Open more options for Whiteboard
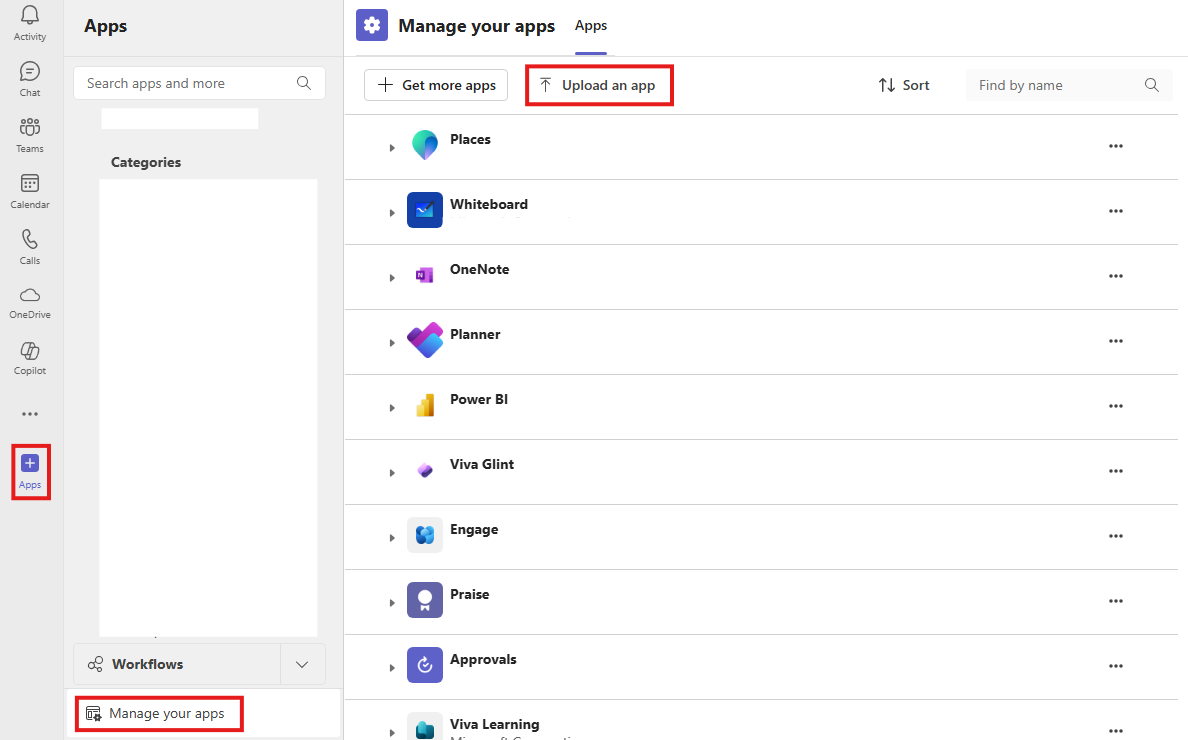Viewport: 1188px width, 740px height. pos(1115,211)
